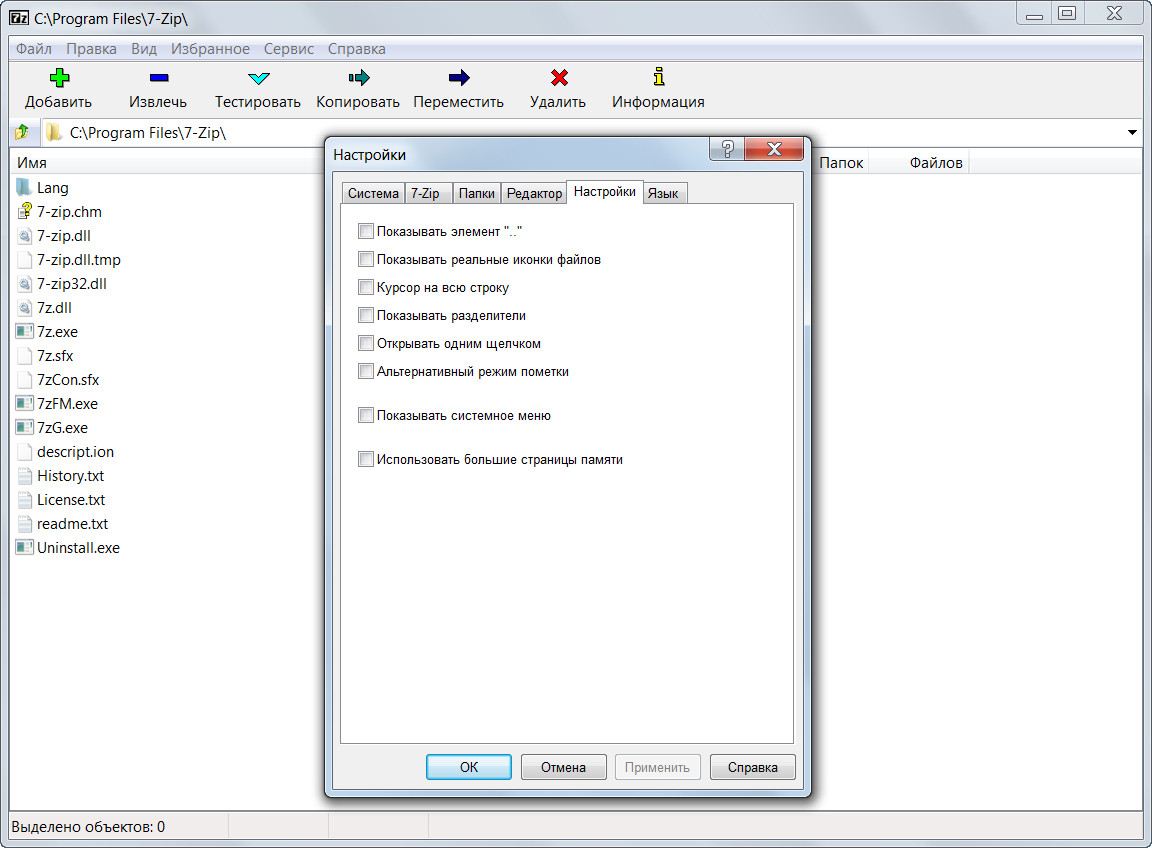This screenshot has width=1152, height=848.
Task: Click the History.txt document icon
Action: pyautogui.click(x=24, y=475)
